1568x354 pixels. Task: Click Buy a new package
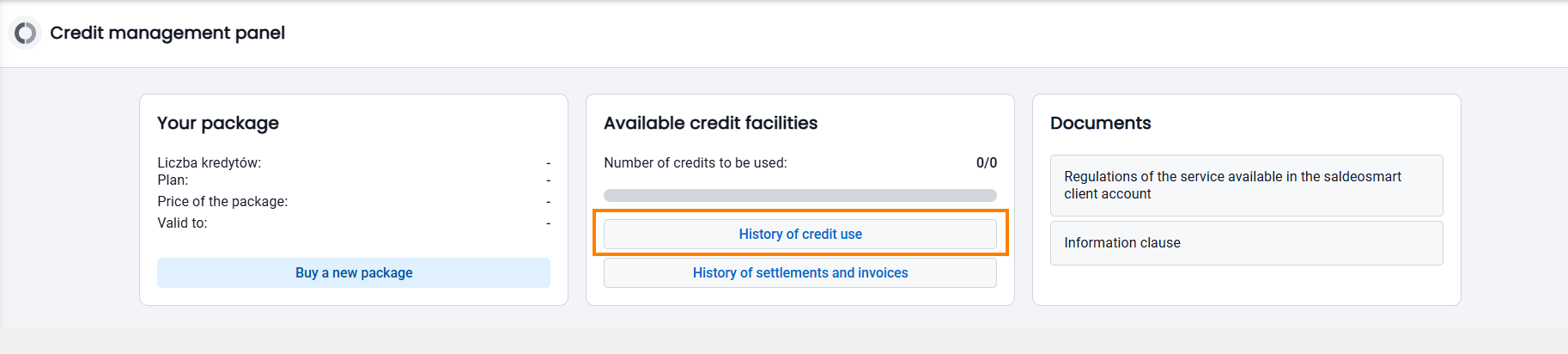pyautogui.click(x=353, y=272)
